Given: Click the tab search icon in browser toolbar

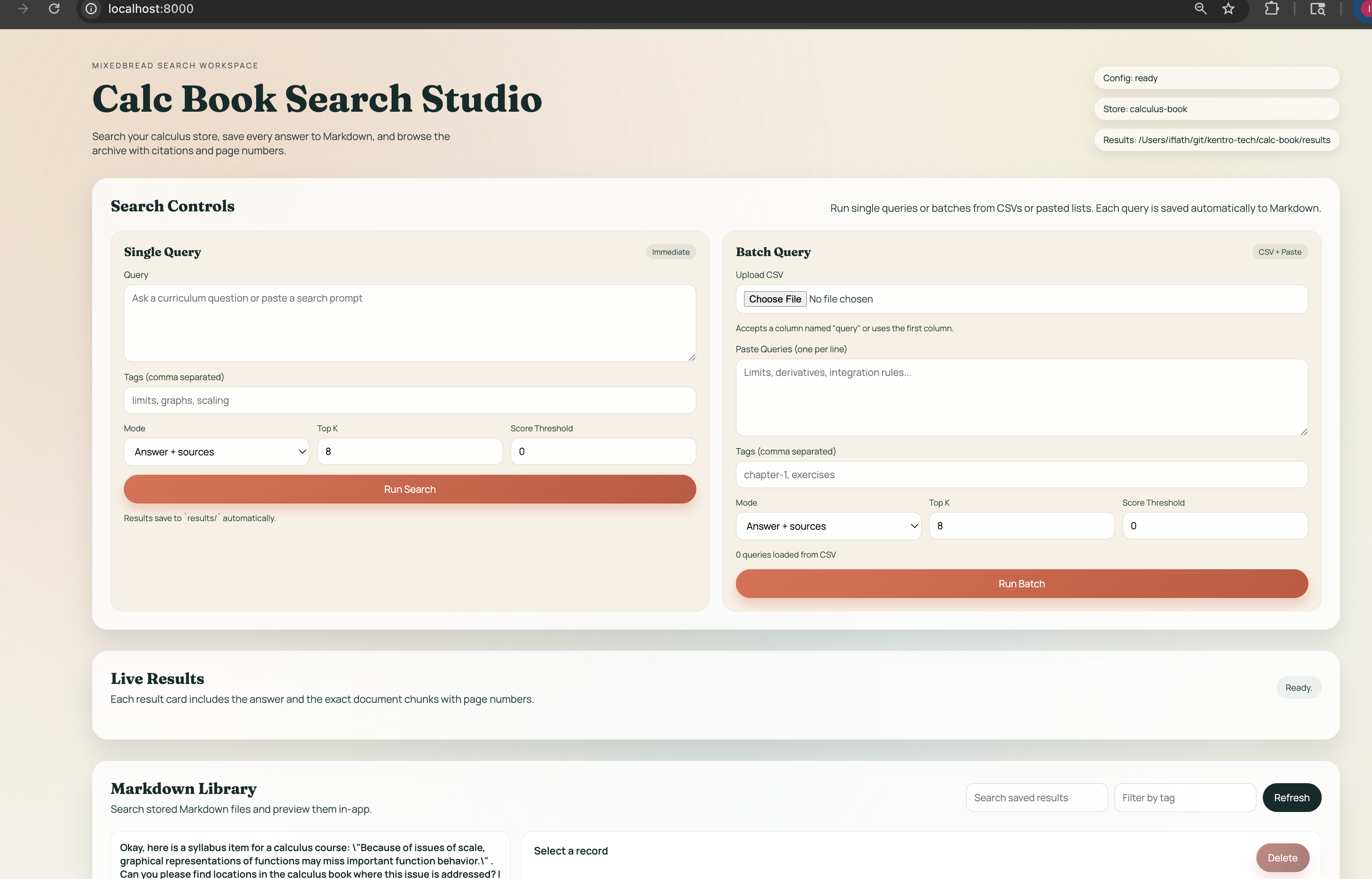Looking at the screenshot, I should (1317, 9).
